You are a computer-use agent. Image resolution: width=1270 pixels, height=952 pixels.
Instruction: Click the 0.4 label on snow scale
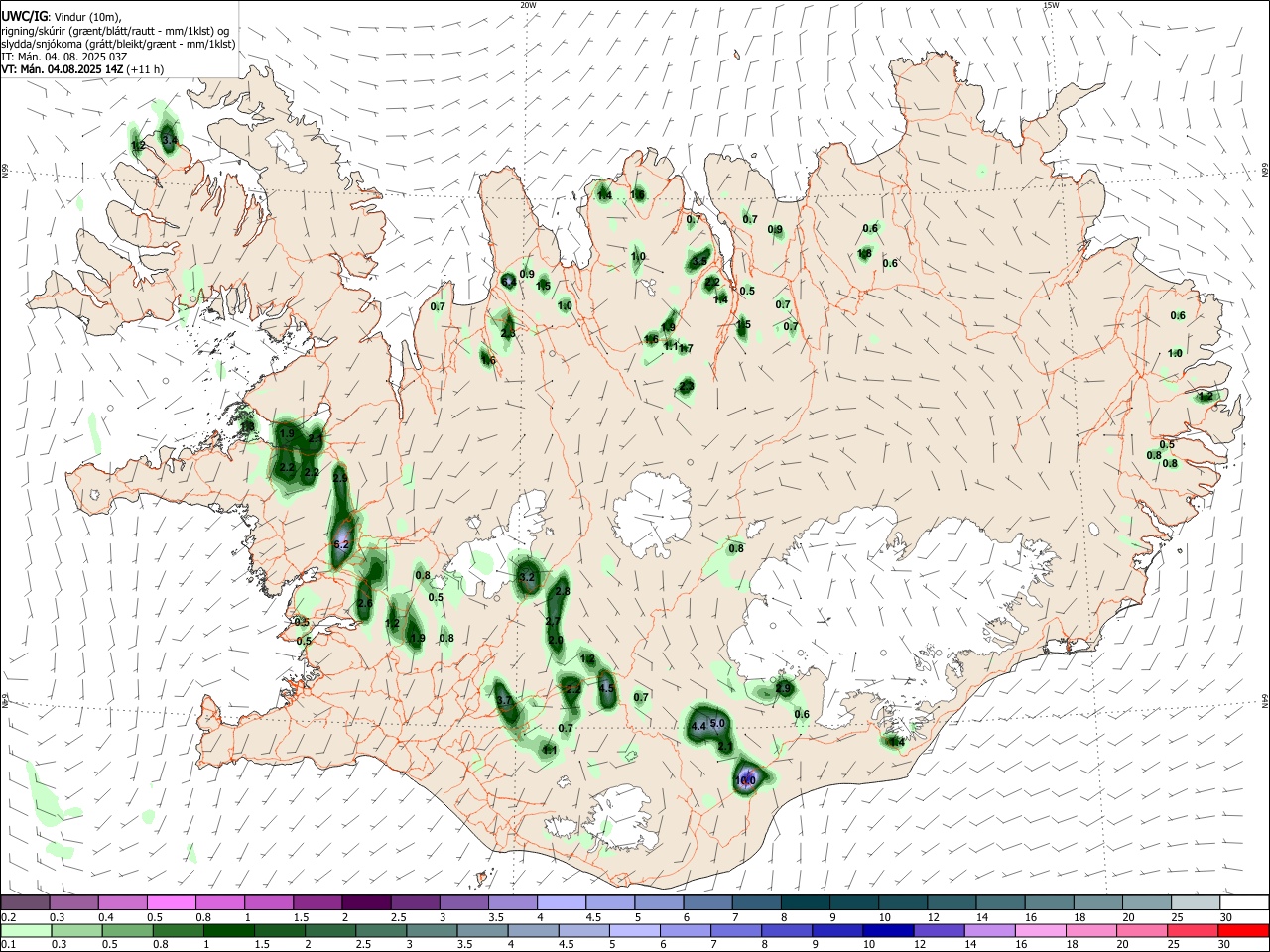pyautogui.click(x=106, y=917)
